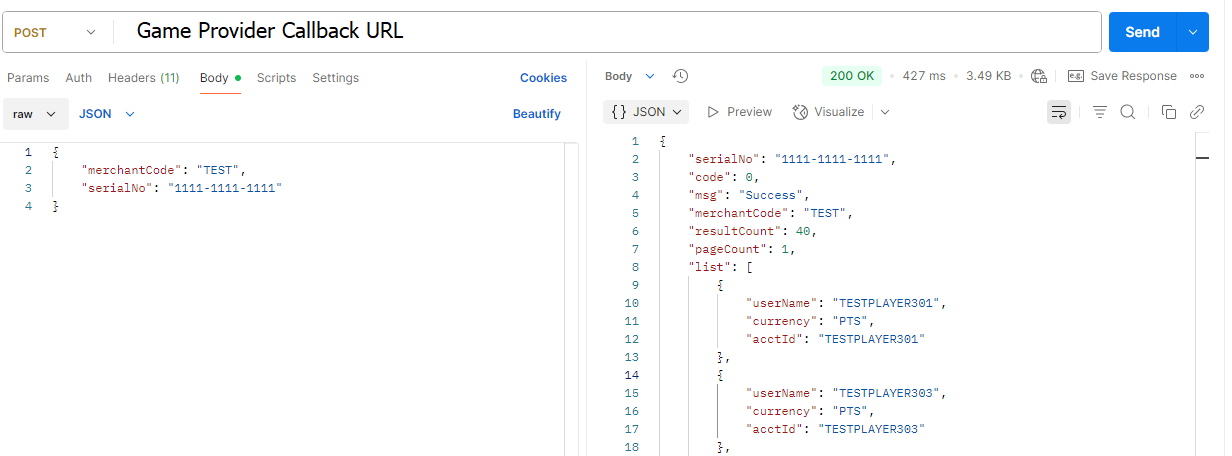Screen dimensions: 1232x456
Task: Click the Beautify link
Action: 536,114
